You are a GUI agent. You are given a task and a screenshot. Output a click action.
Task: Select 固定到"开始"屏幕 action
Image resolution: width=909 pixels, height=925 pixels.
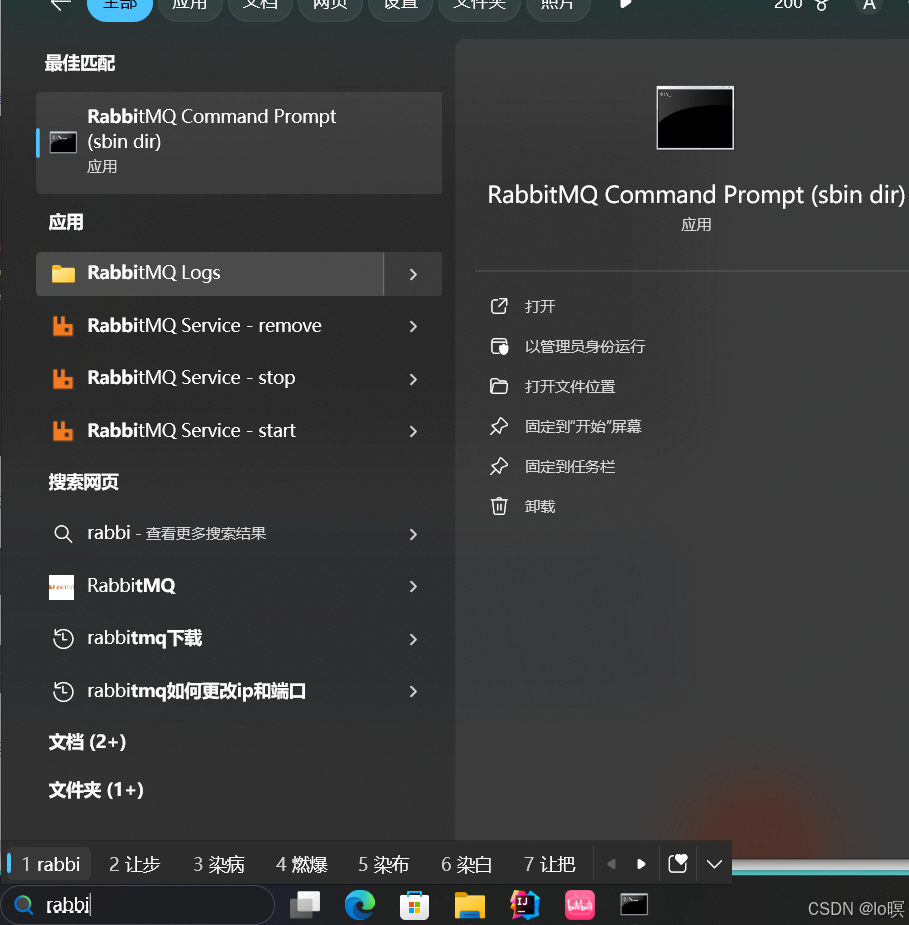pos(566,427)
